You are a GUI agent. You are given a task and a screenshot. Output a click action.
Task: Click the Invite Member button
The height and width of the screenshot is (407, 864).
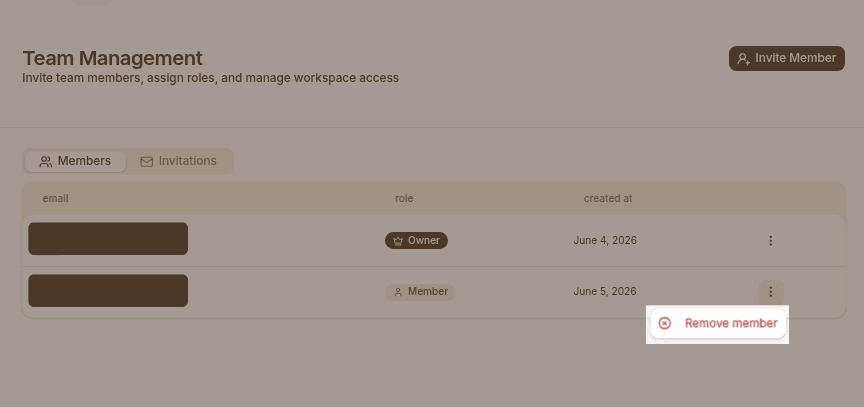point(786,58)
